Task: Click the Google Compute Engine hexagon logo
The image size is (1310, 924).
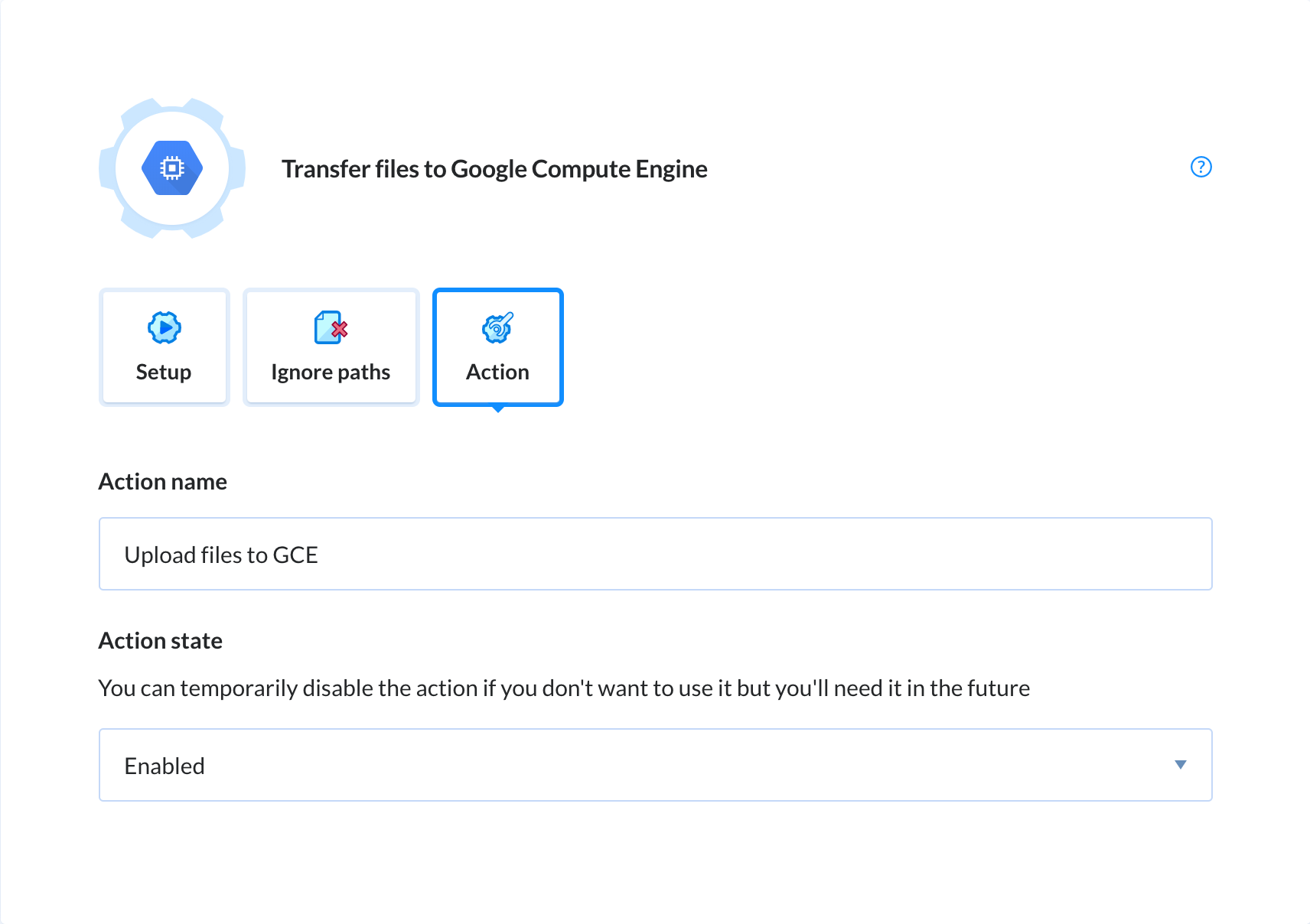Action: coord(172,168)
